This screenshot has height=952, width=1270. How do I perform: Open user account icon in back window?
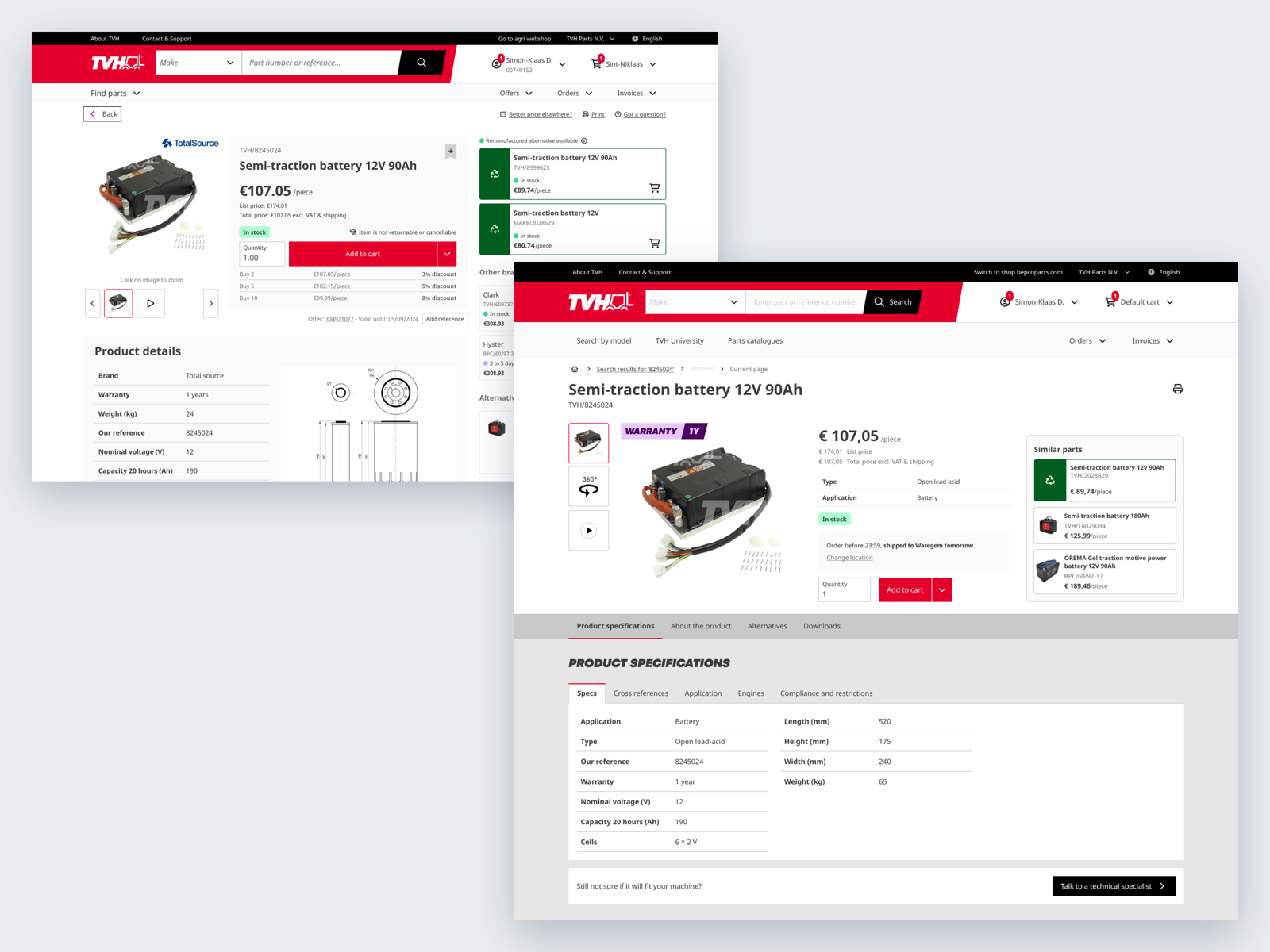point(497,63)
